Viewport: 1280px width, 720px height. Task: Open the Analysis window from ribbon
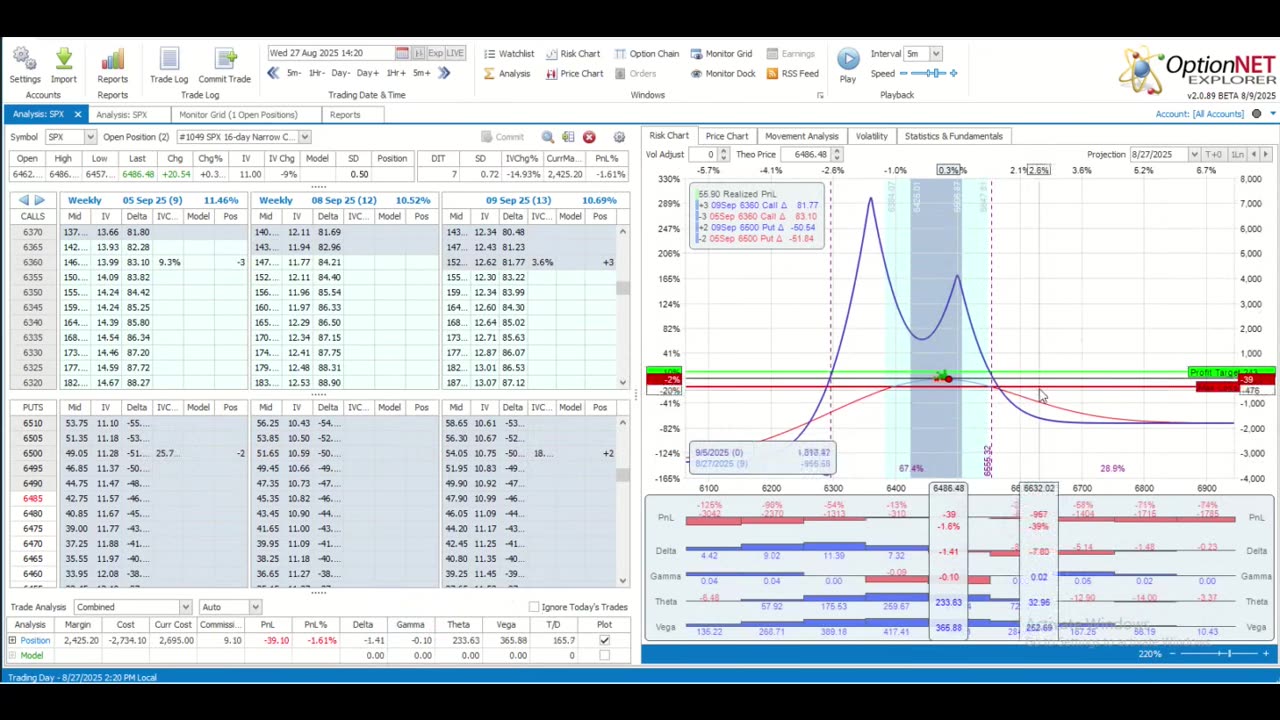507,74
